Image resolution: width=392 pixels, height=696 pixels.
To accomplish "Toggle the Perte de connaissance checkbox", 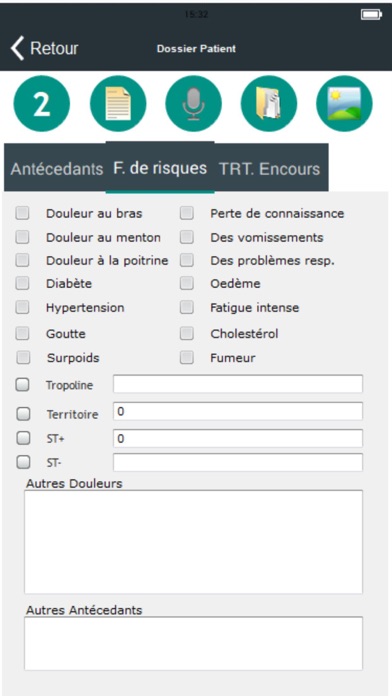I will 187,214.
